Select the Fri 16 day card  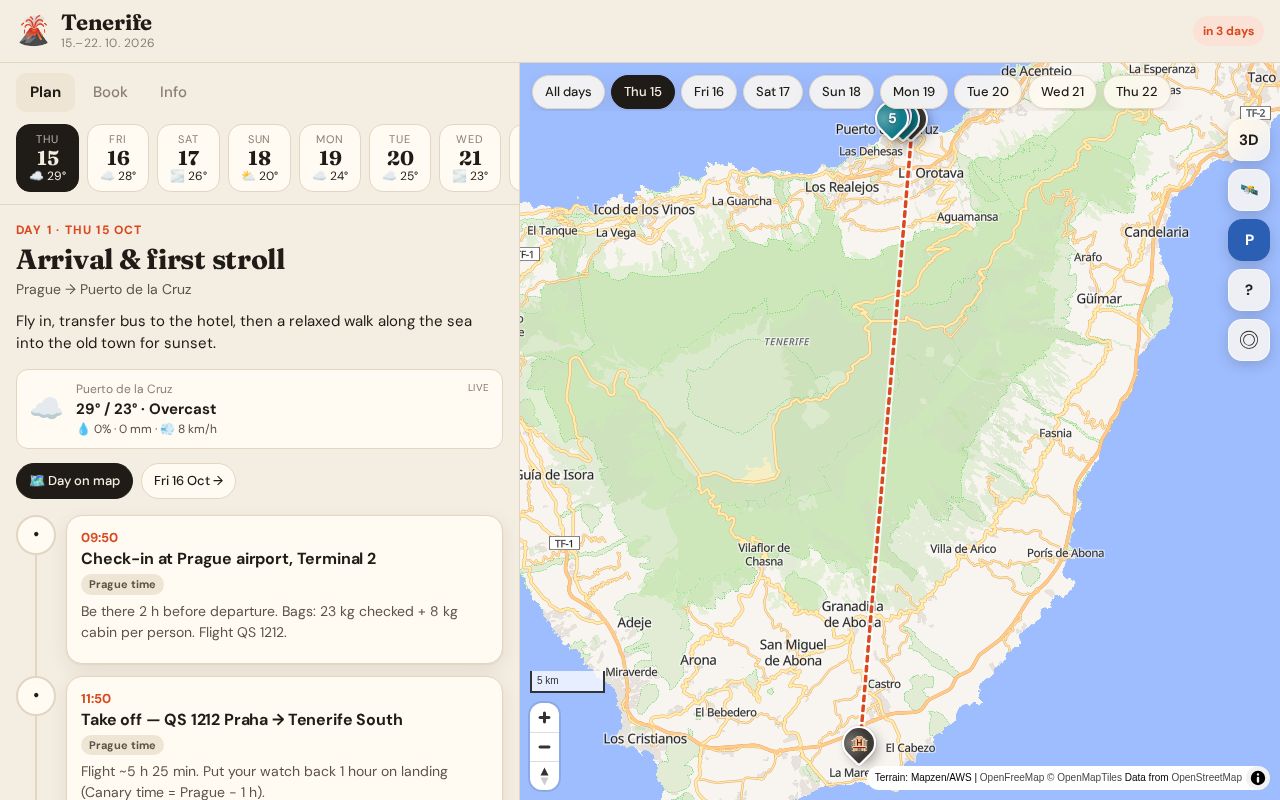[118, 158]
